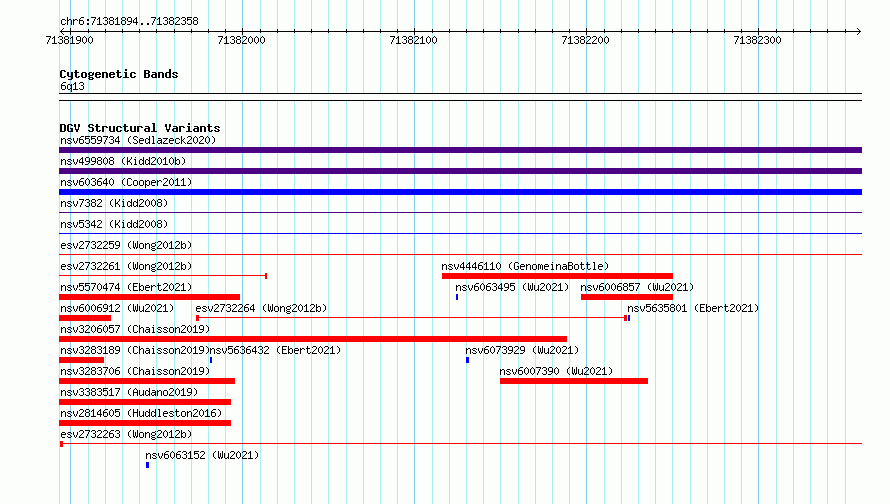Click the esv2732264 (Wong2012b) label
The height and width of the screenshot is (504, 890).
pyautogui.click(x=261, y=308)
